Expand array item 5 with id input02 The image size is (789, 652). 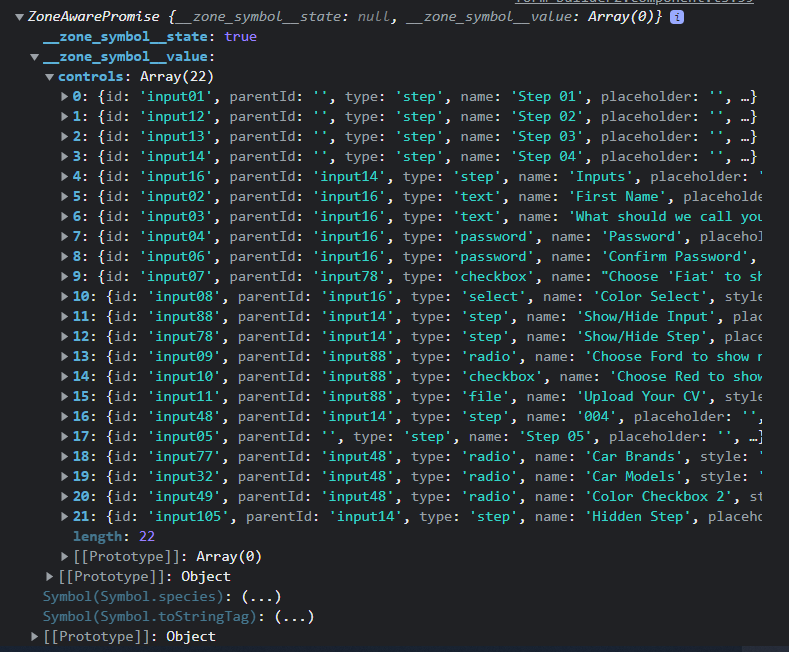click(x=64, y=196)
